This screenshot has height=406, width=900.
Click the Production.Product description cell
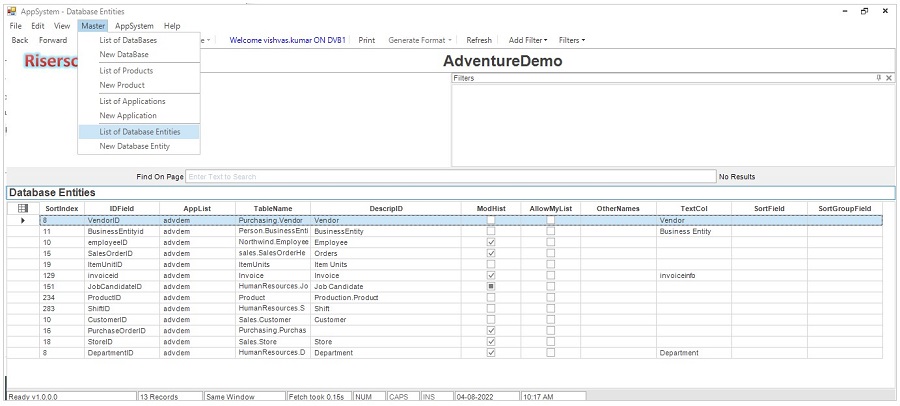[x=386, y=297]
